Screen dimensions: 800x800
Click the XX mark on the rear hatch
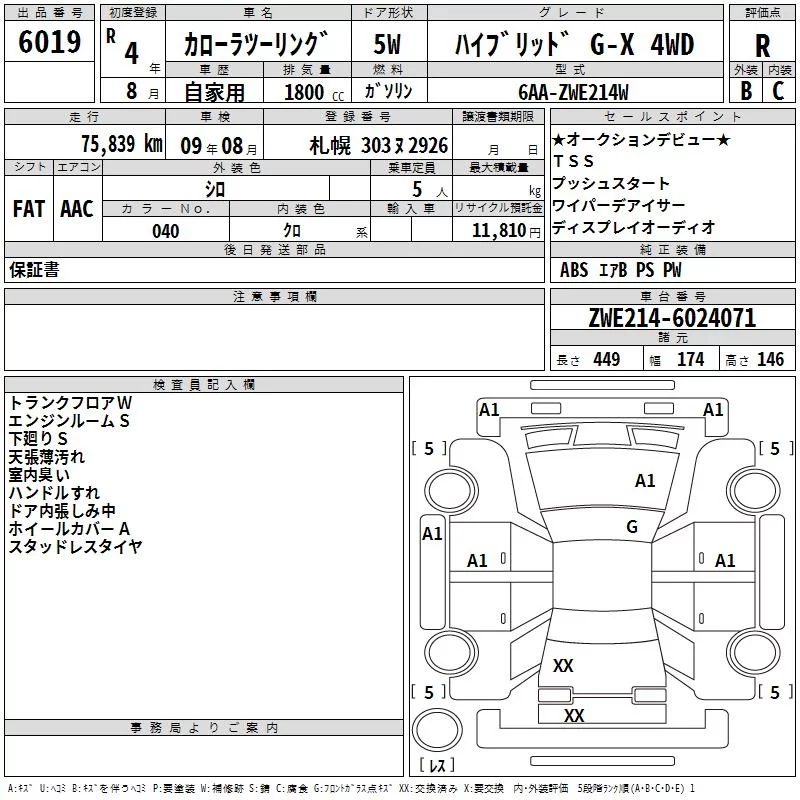coord(563,665)
